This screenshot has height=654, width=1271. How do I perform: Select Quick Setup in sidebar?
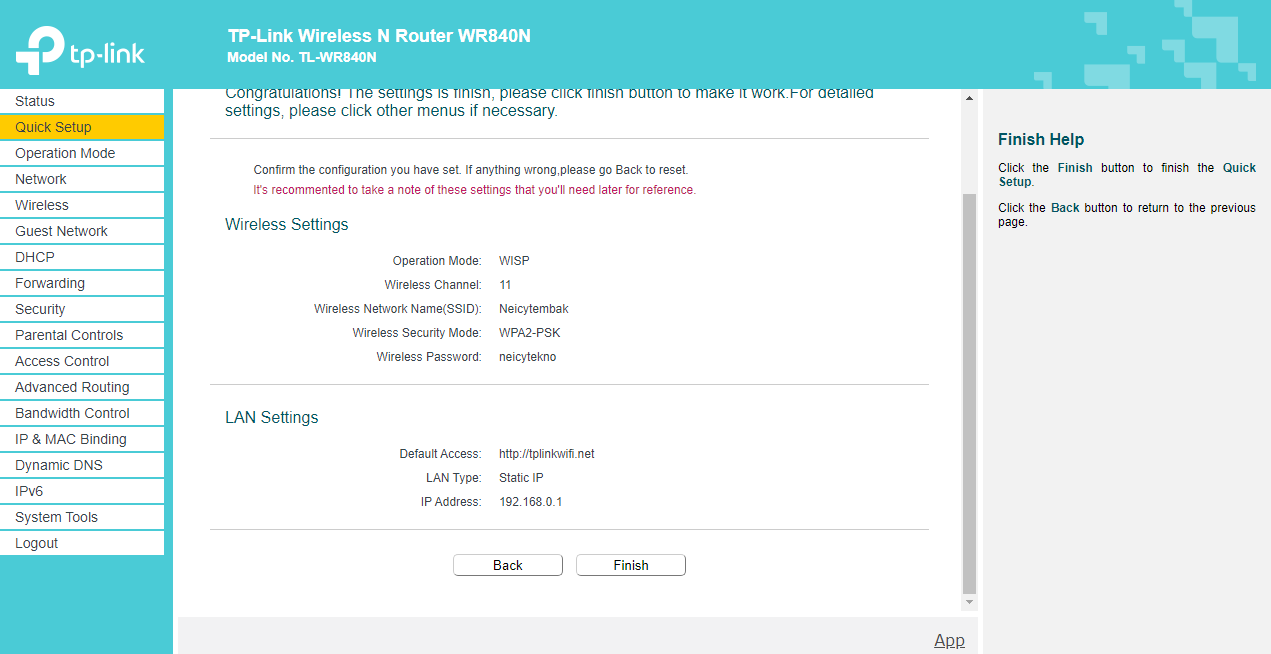click(82, 127)
